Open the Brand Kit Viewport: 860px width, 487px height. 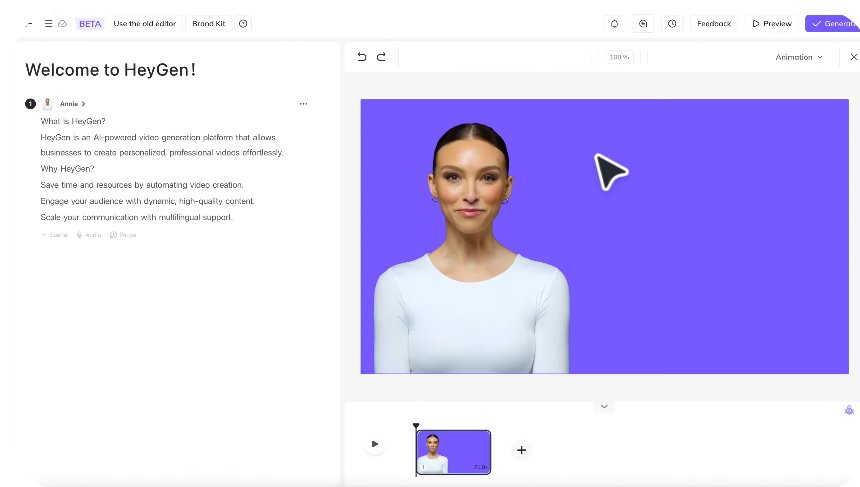[x=208, y=24]
